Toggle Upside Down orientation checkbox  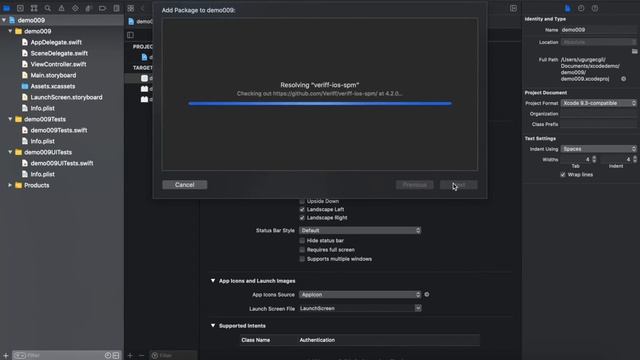[x=302, y=201]
